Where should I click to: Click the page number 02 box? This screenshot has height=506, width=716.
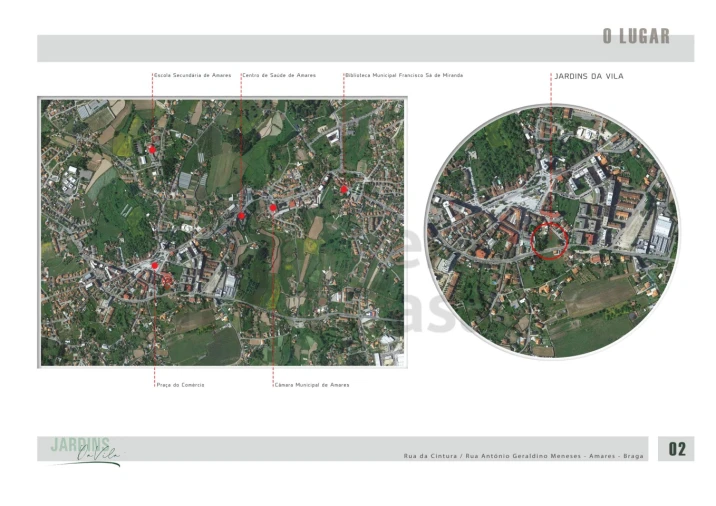pyautogui.click(x=677, y=449)
